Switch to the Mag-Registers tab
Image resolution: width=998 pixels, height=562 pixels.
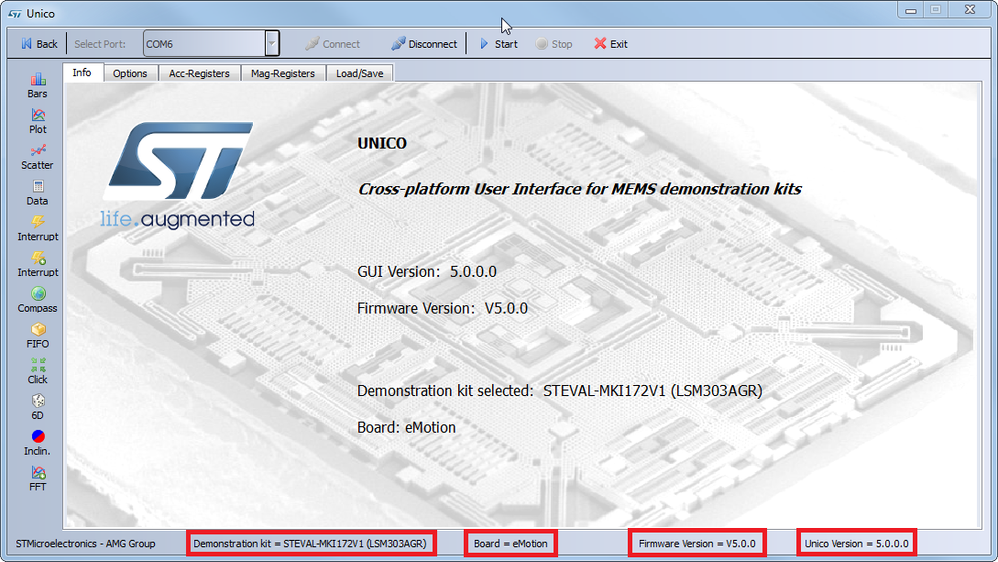pos(283,73)
